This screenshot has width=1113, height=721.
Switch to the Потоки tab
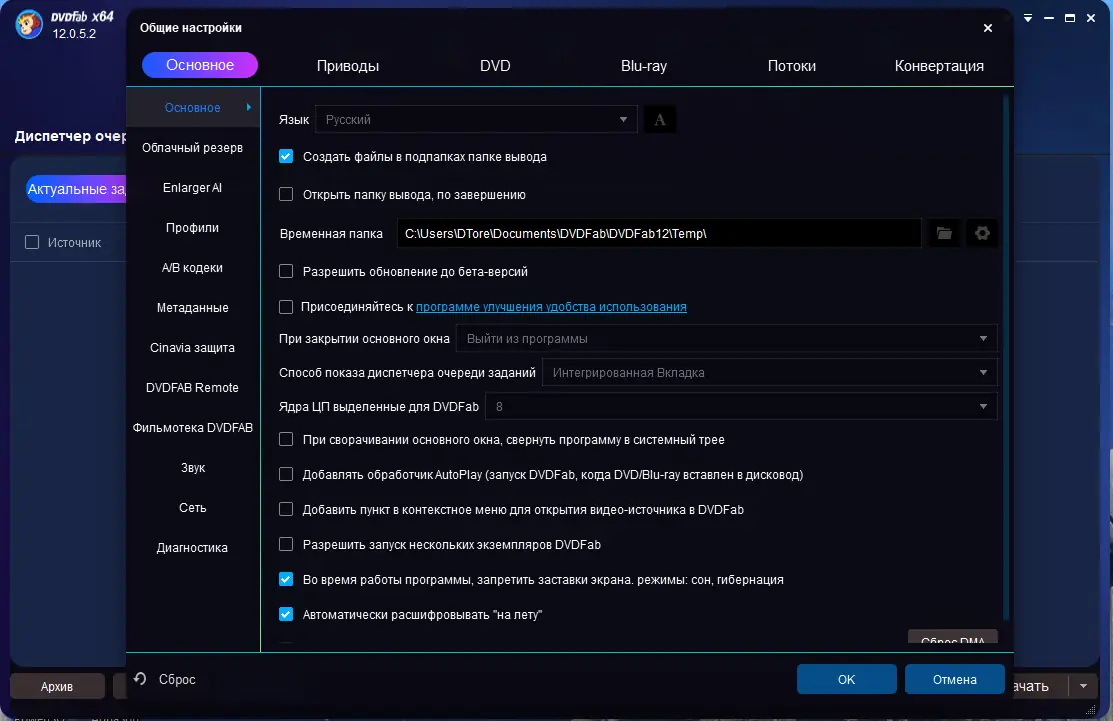pos(791,66)
